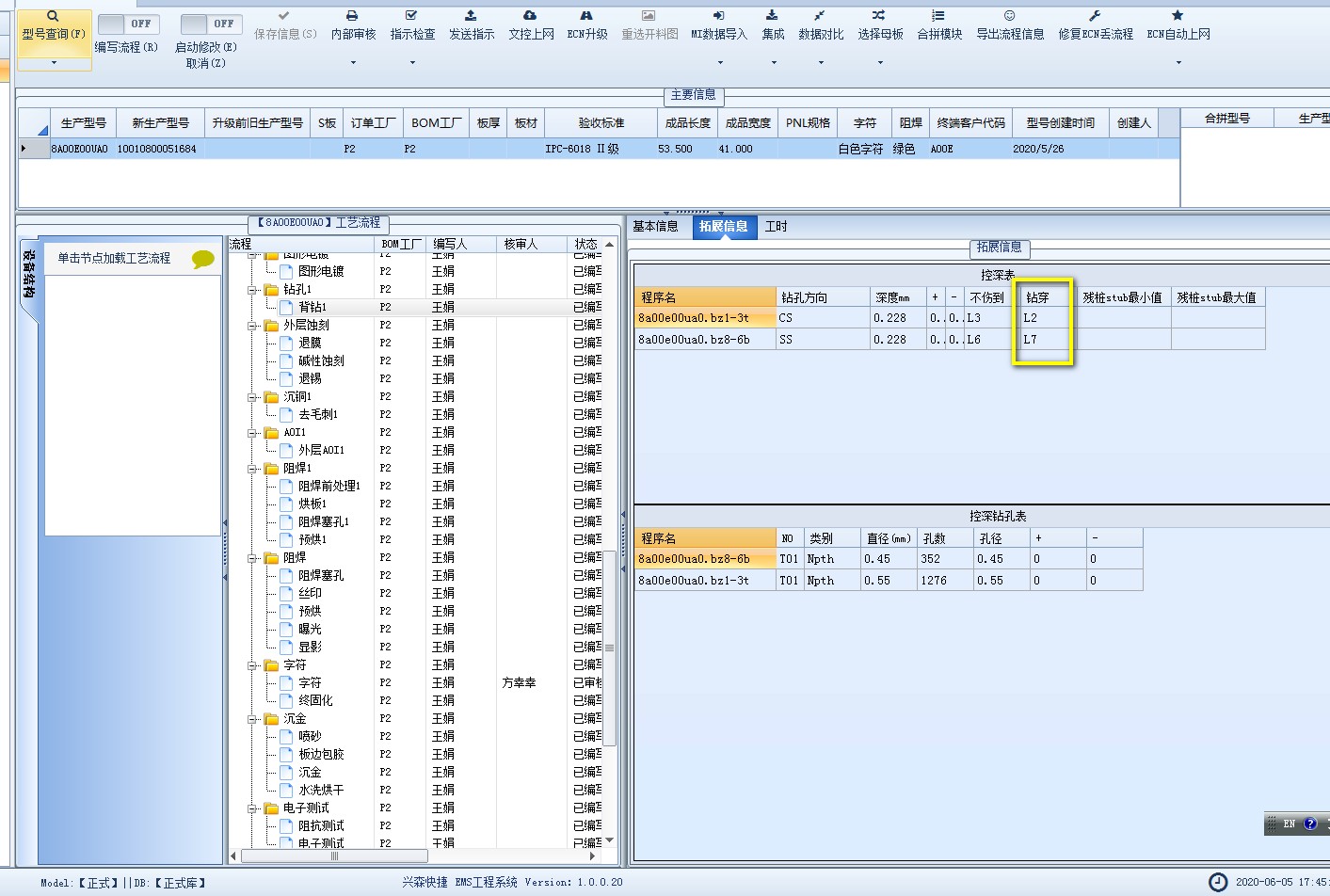Click the 数据对比 compare icon
Image resolution: width=1330 pixels, height=896 pixels.
[x=820, y=16]
